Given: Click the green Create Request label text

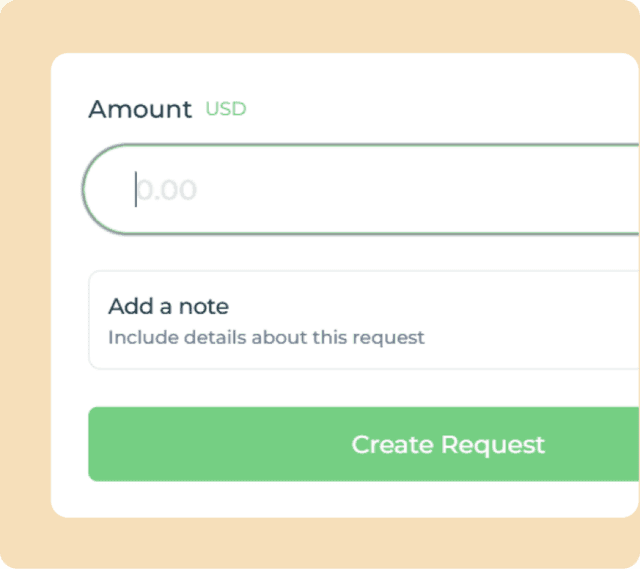Looking at the screenshot, I should (x=448, y=444).
